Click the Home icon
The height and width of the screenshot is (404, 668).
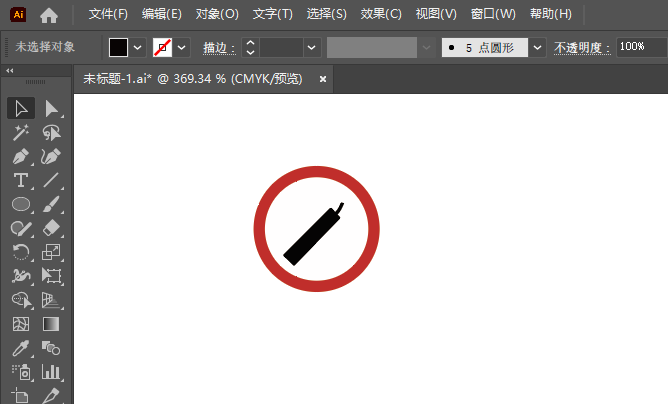pos(49,15)
